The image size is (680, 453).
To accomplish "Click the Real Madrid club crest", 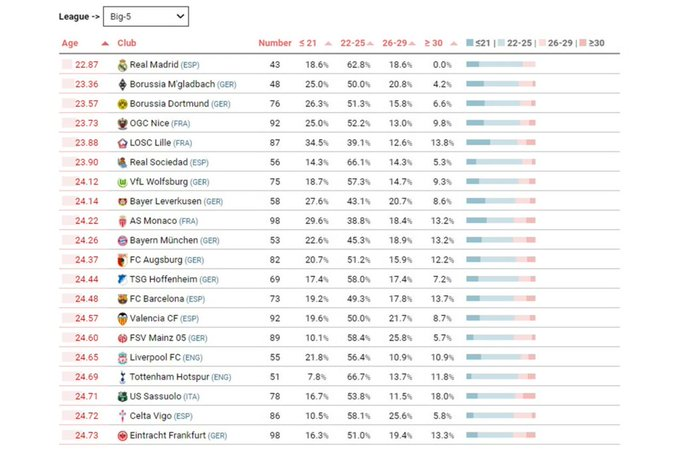I will coord(122,65).
